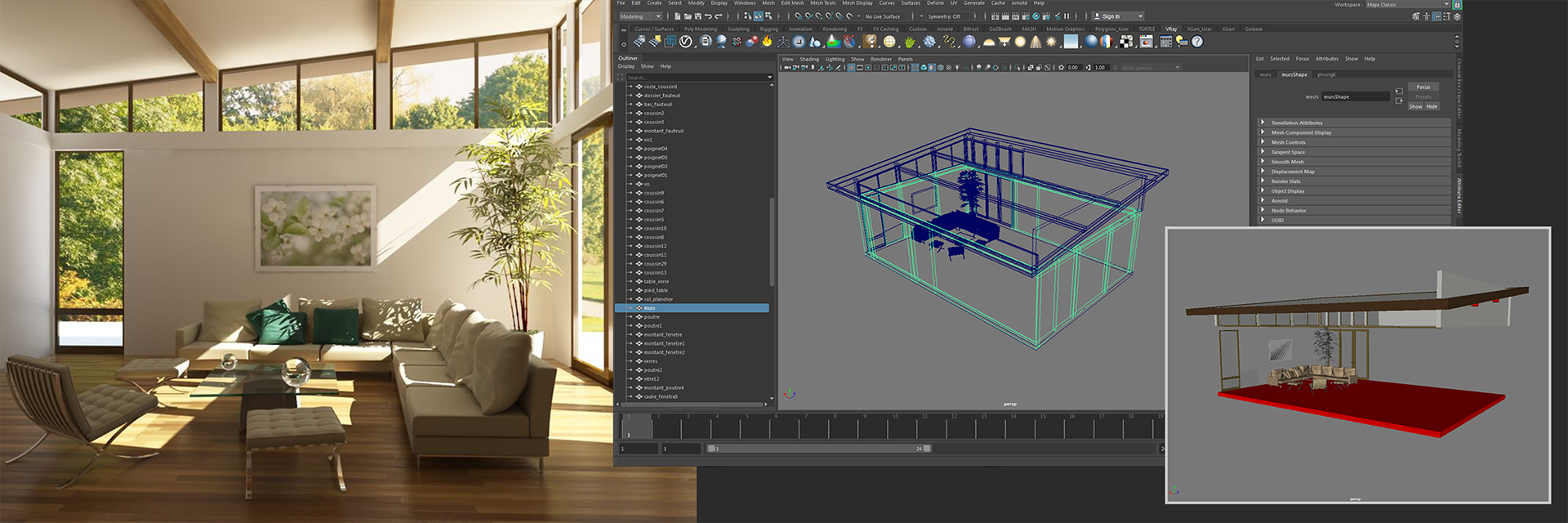This screenshot has height=523, width=1568.
Task: Click the light bulb shelf icon
Action: 1182,42
